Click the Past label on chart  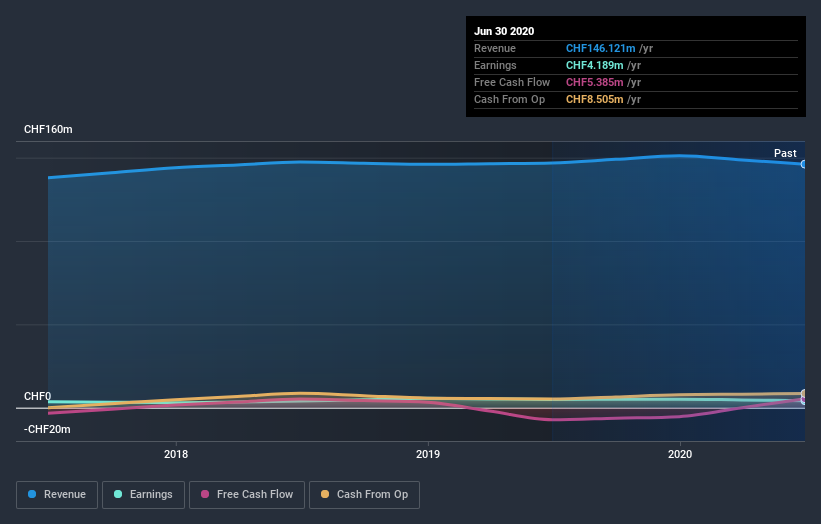(785, 153)
